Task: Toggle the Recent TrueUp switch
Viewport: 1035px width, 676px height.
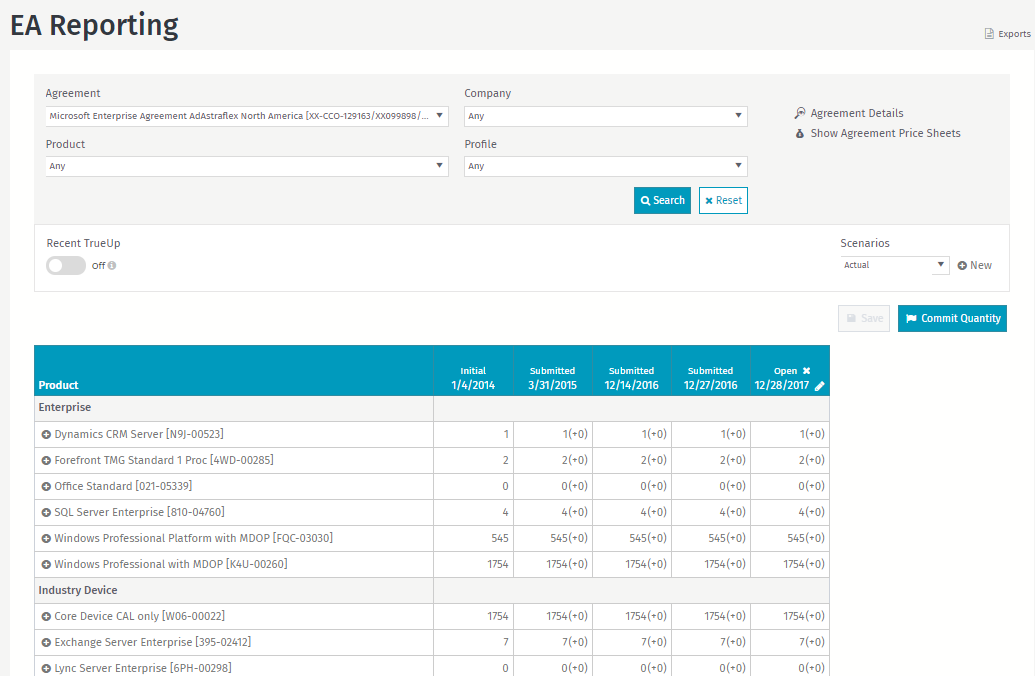Action: pos(66,265)
